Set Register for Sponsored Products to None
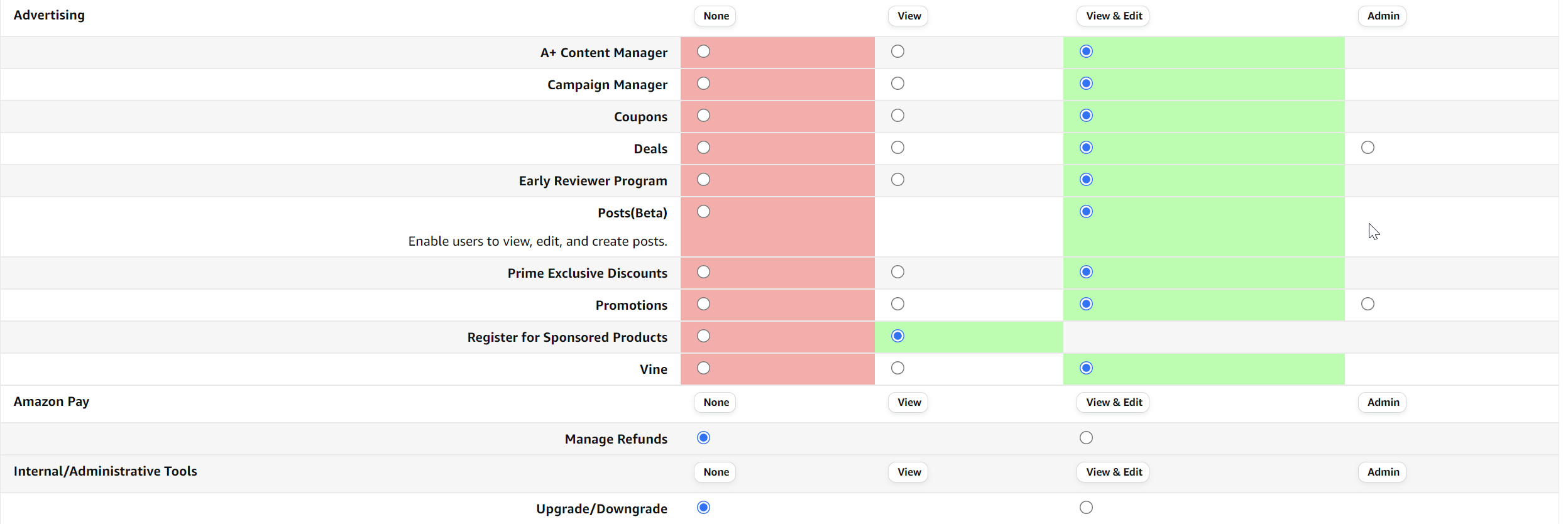Viewport: 1568px width, 524px height. click(x=703, y=336)
